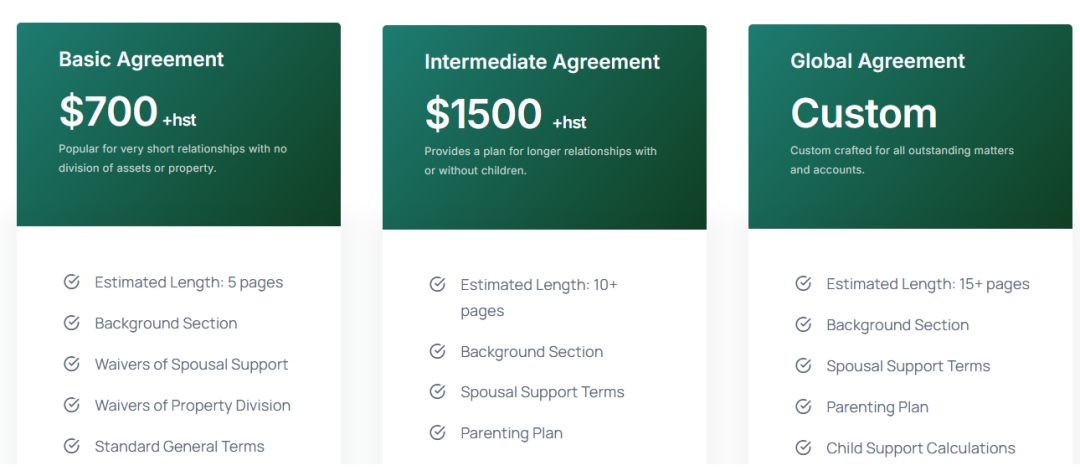Click checkmark beside Global plan Spousal Support Terms
The width and height of the screenshot is (1080, 476).
pyautogui.click(x=803, y=366)
